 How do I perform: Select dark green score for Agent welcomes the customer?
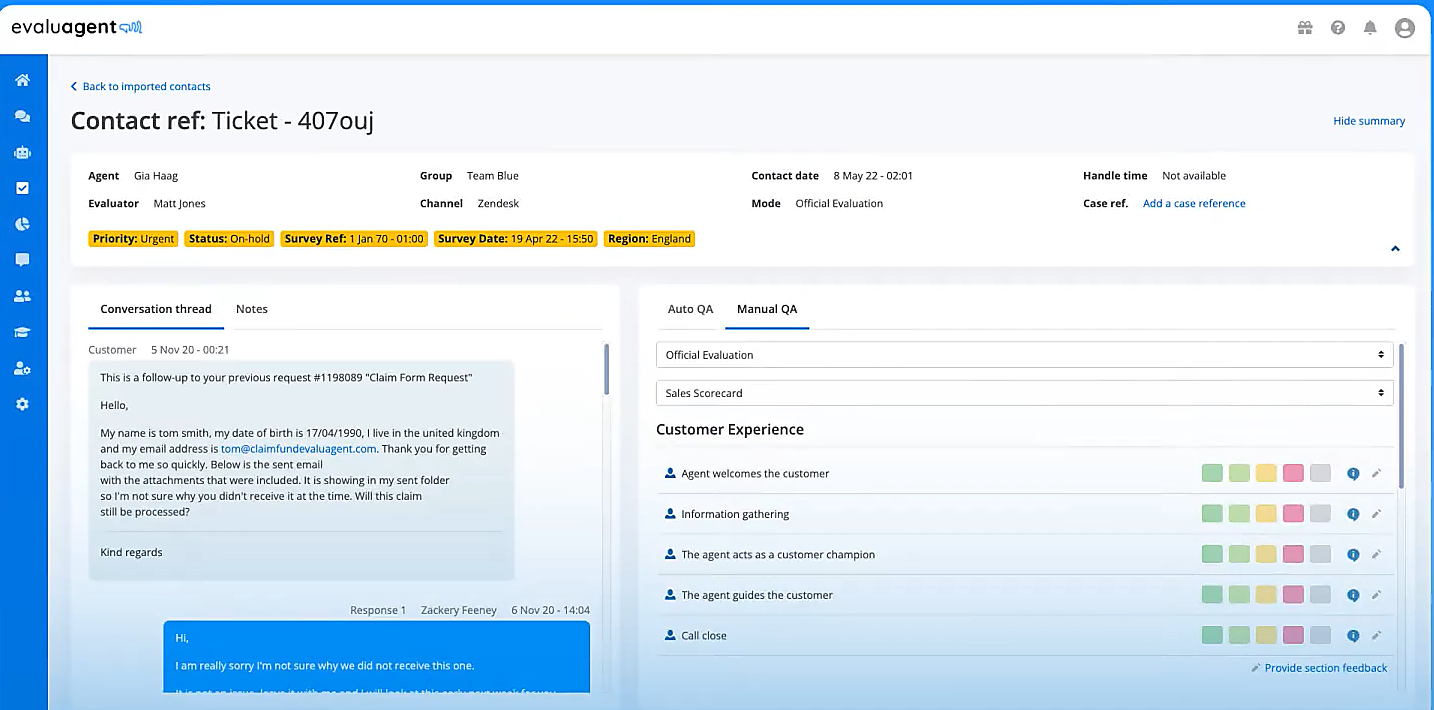(x=1212, y=473)
